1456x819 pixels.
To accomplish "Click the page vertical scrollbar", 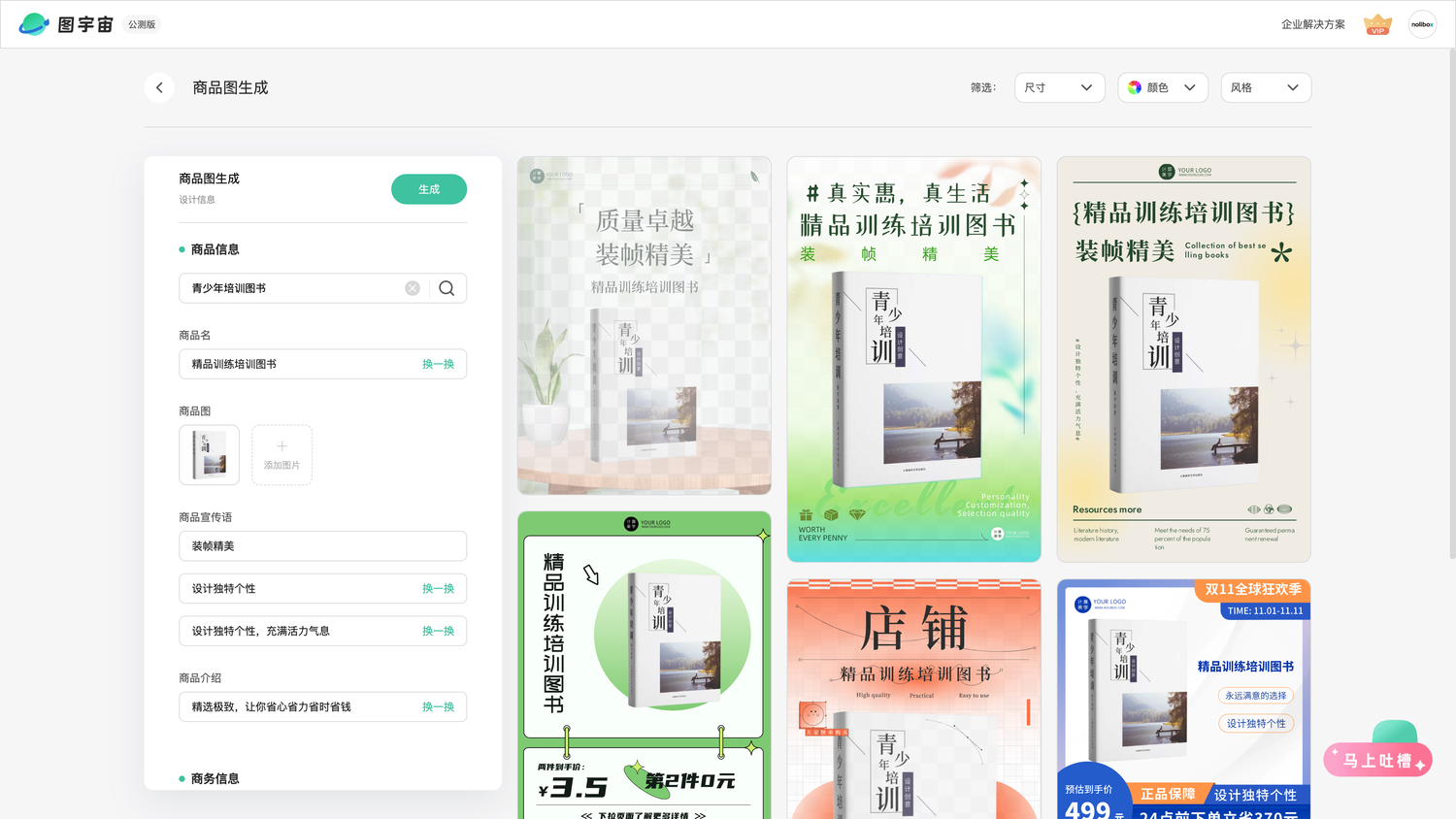I will tap(1452, 303).
